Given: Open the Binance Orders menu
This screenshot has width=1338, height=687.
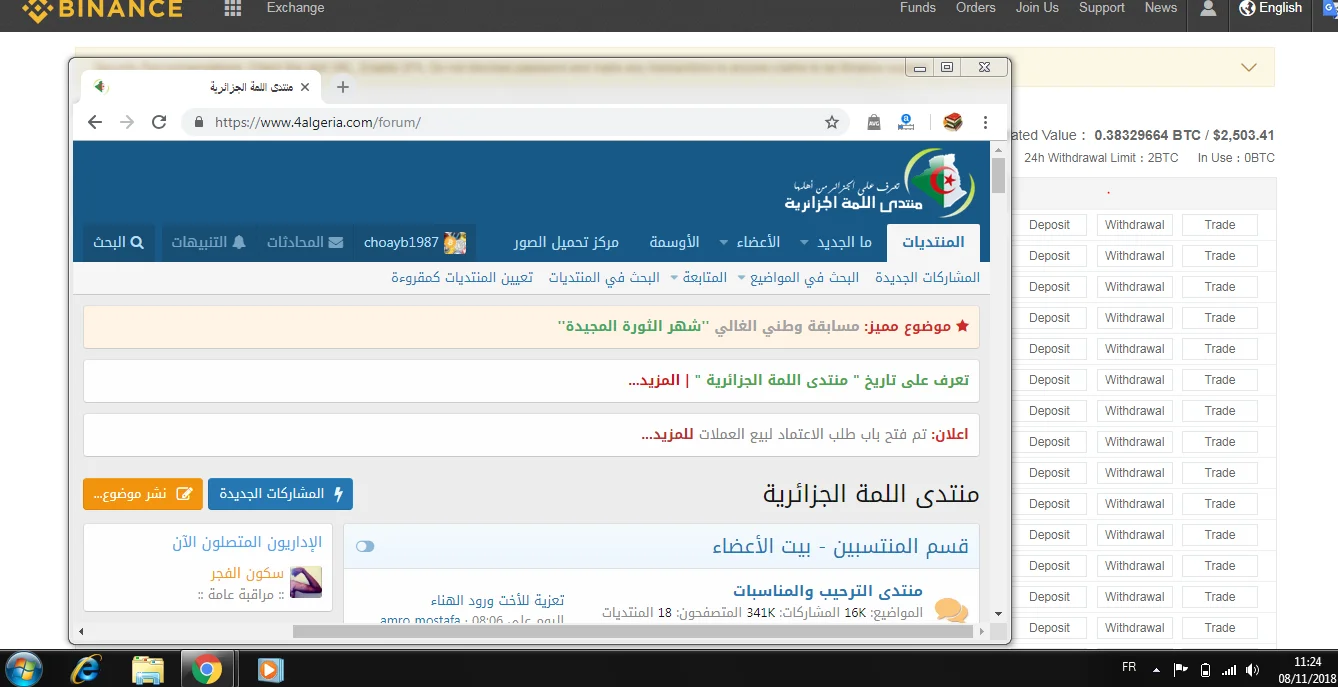Looking at the screenshot, I should tap(975, 8).
